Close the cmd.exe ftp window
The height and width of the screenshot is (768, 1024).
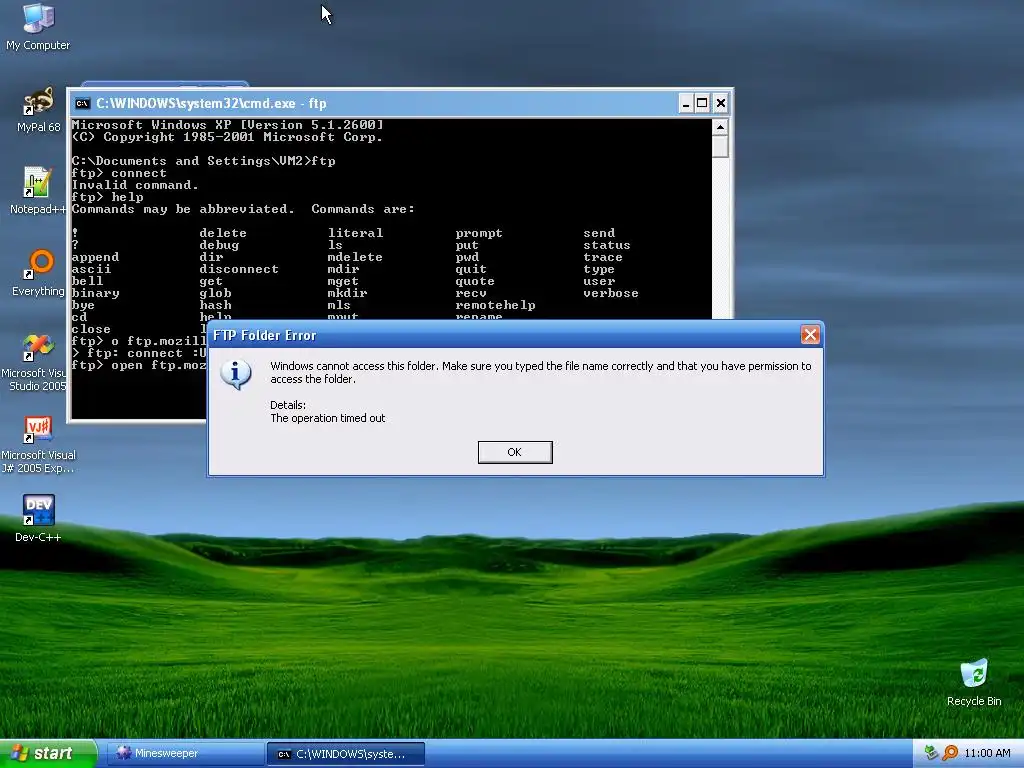tap(720, 103)
